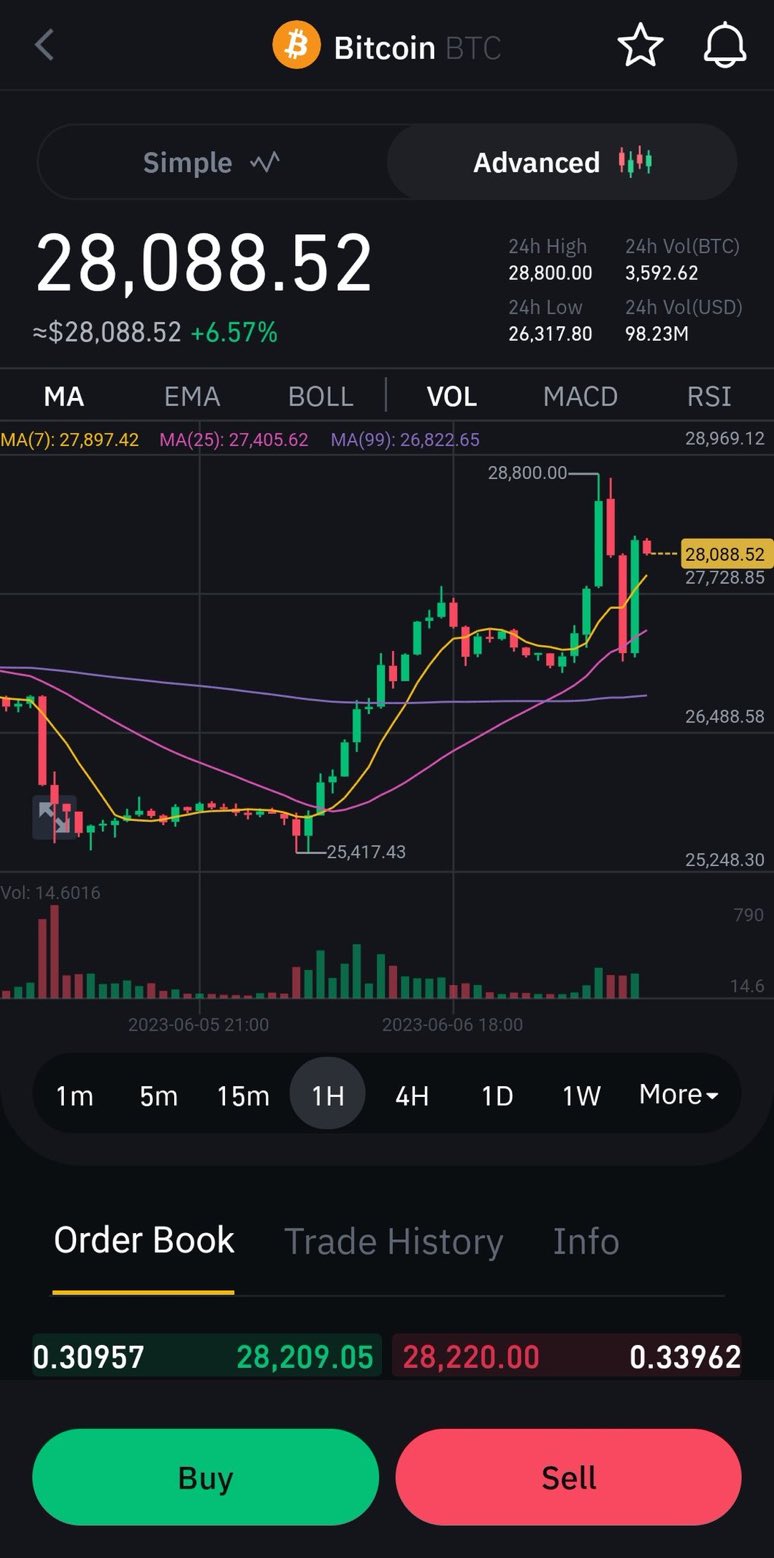Tap the 25,417.43 low marker on chart

(366, 852)
